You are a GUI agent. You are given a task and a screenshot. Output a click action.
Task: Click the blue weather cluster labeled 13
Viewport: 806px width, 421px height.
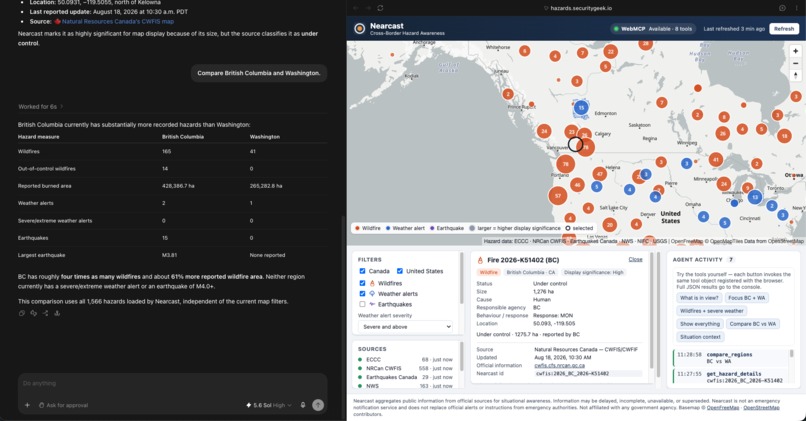755,196
